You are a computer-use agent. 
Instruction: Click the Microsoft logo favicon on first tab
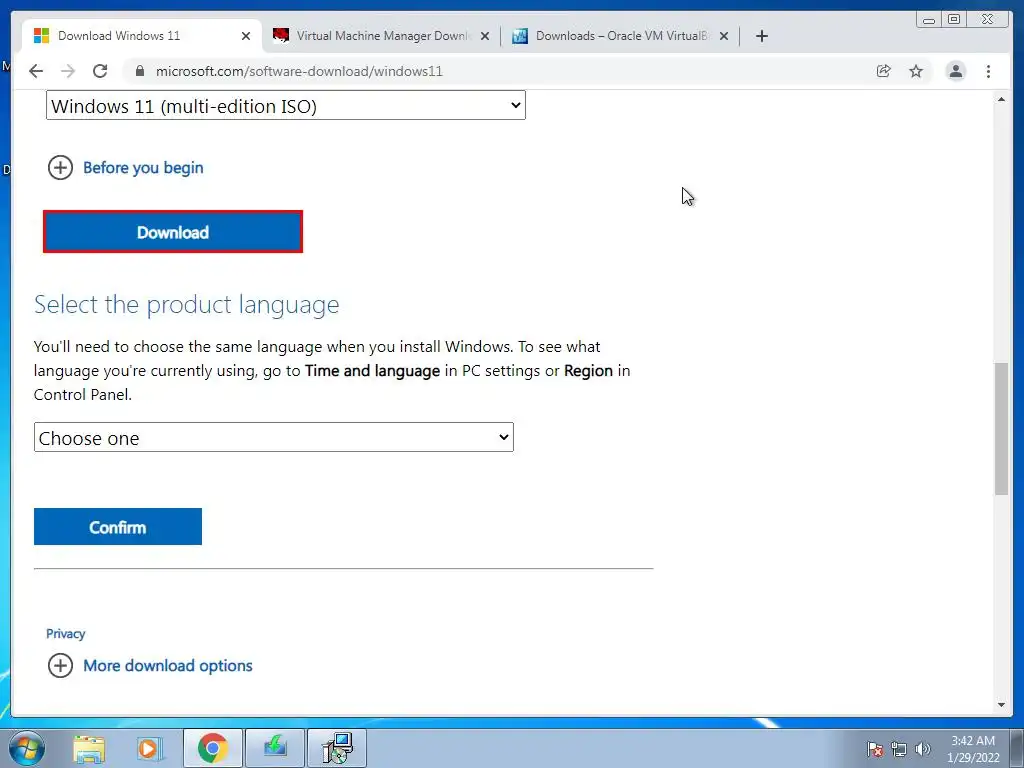pyautogui.click(x=41, y=36)
